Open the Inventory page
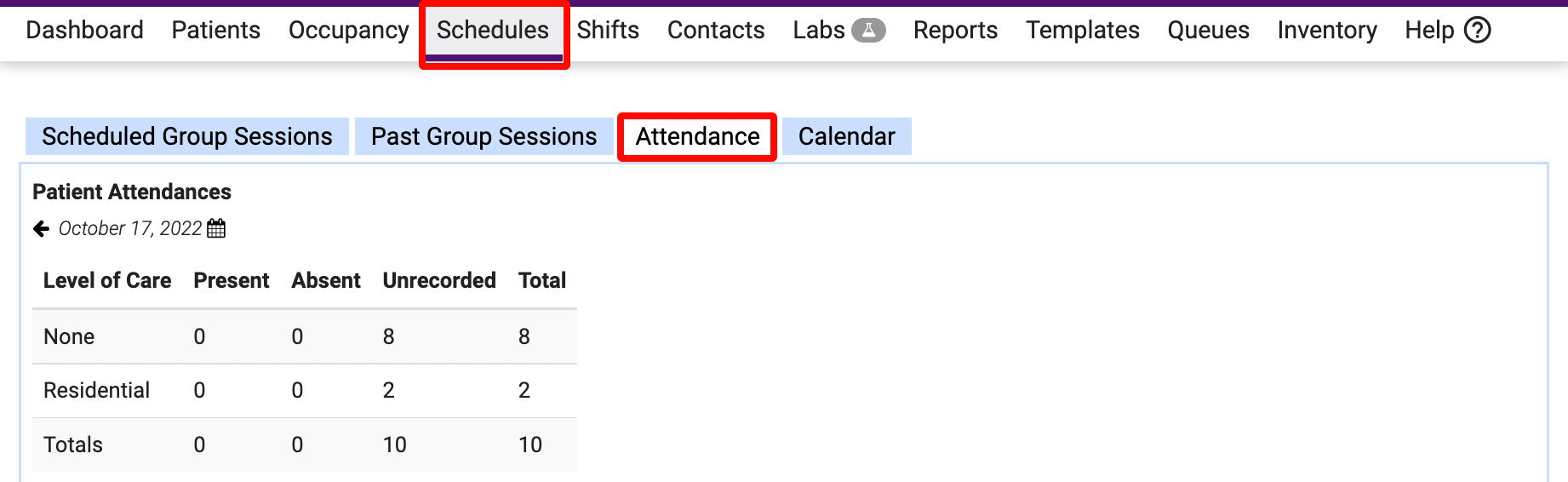This screenshot has height=482, width=1568. 1326,31
